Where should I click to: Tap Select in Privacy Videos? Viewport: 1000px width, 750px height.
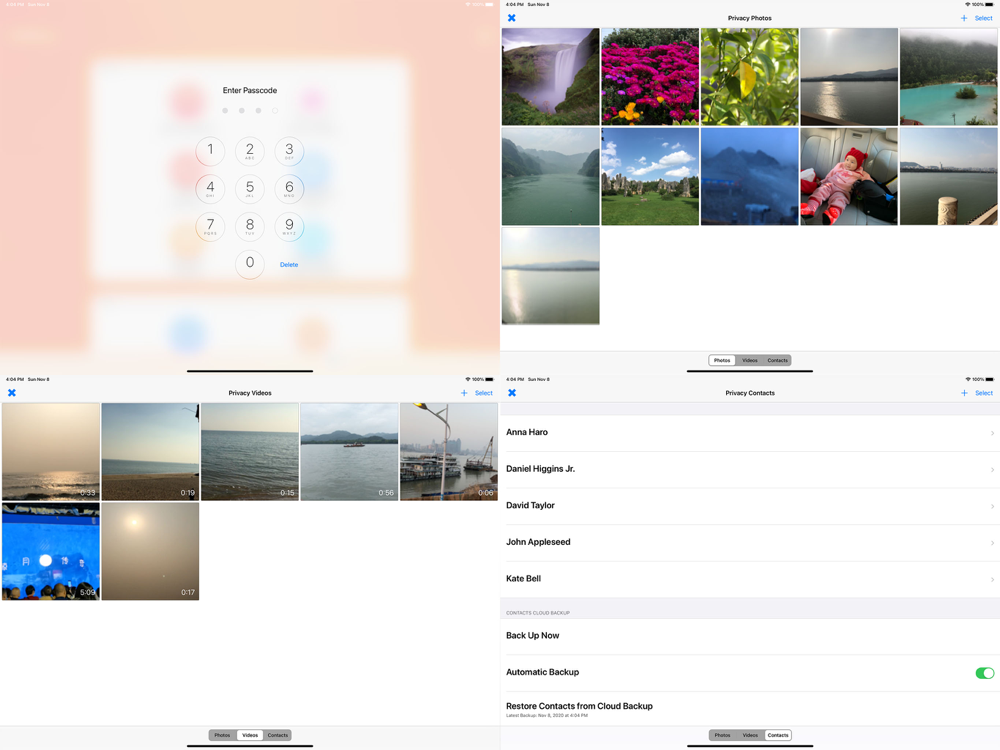[483, 393]
